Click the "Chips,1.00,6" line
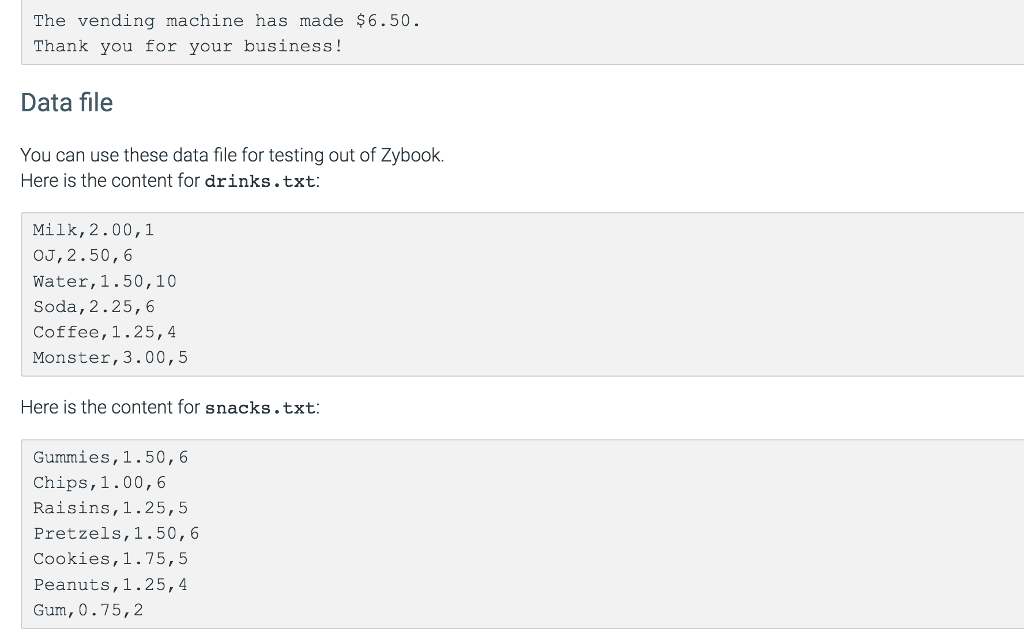Screen dimensions: 1024x639 pyautogui.click(x=99, y=483)
